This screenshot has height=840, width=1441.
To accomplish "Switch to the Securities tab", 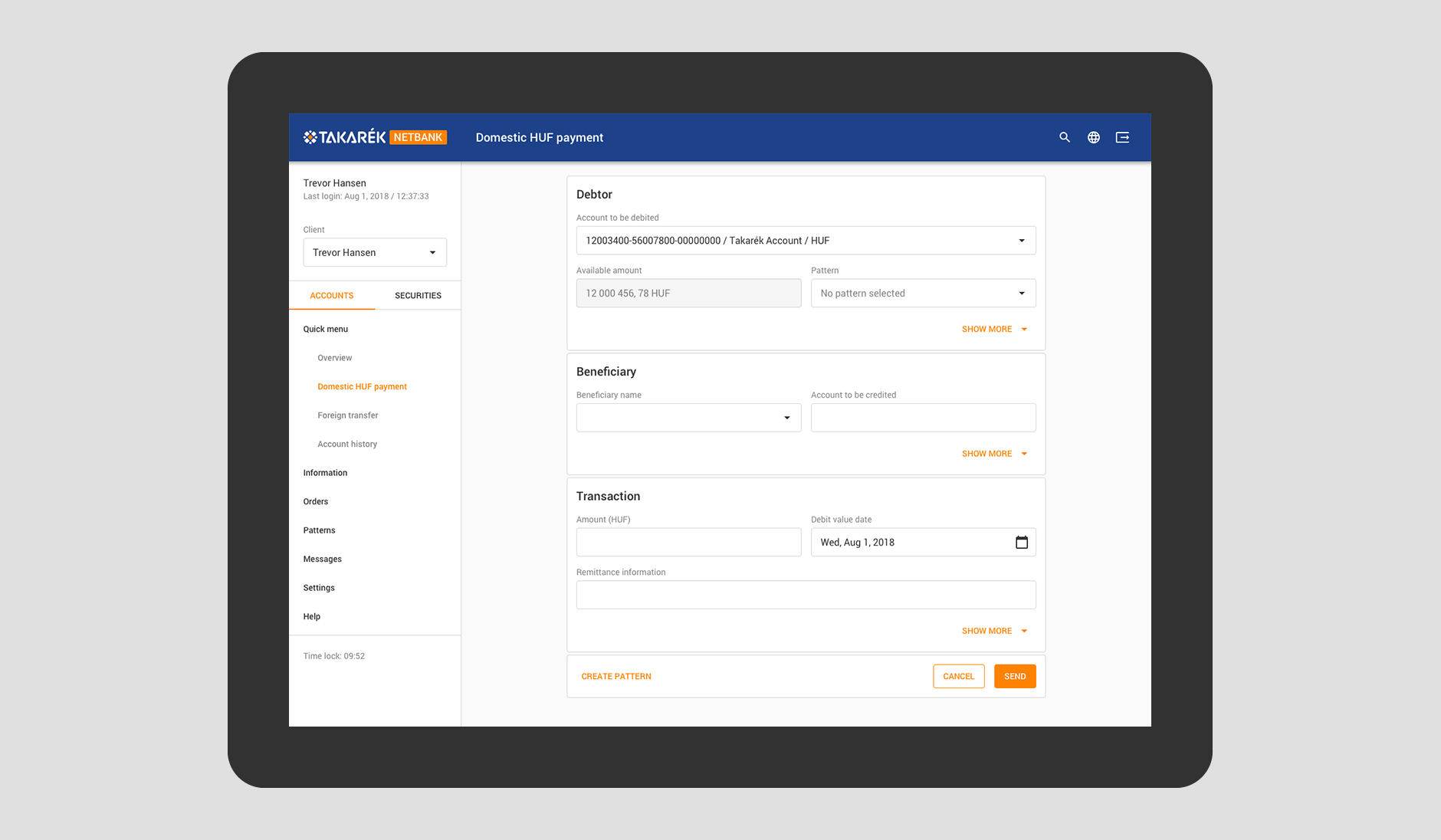I will [x=418, y=296].
